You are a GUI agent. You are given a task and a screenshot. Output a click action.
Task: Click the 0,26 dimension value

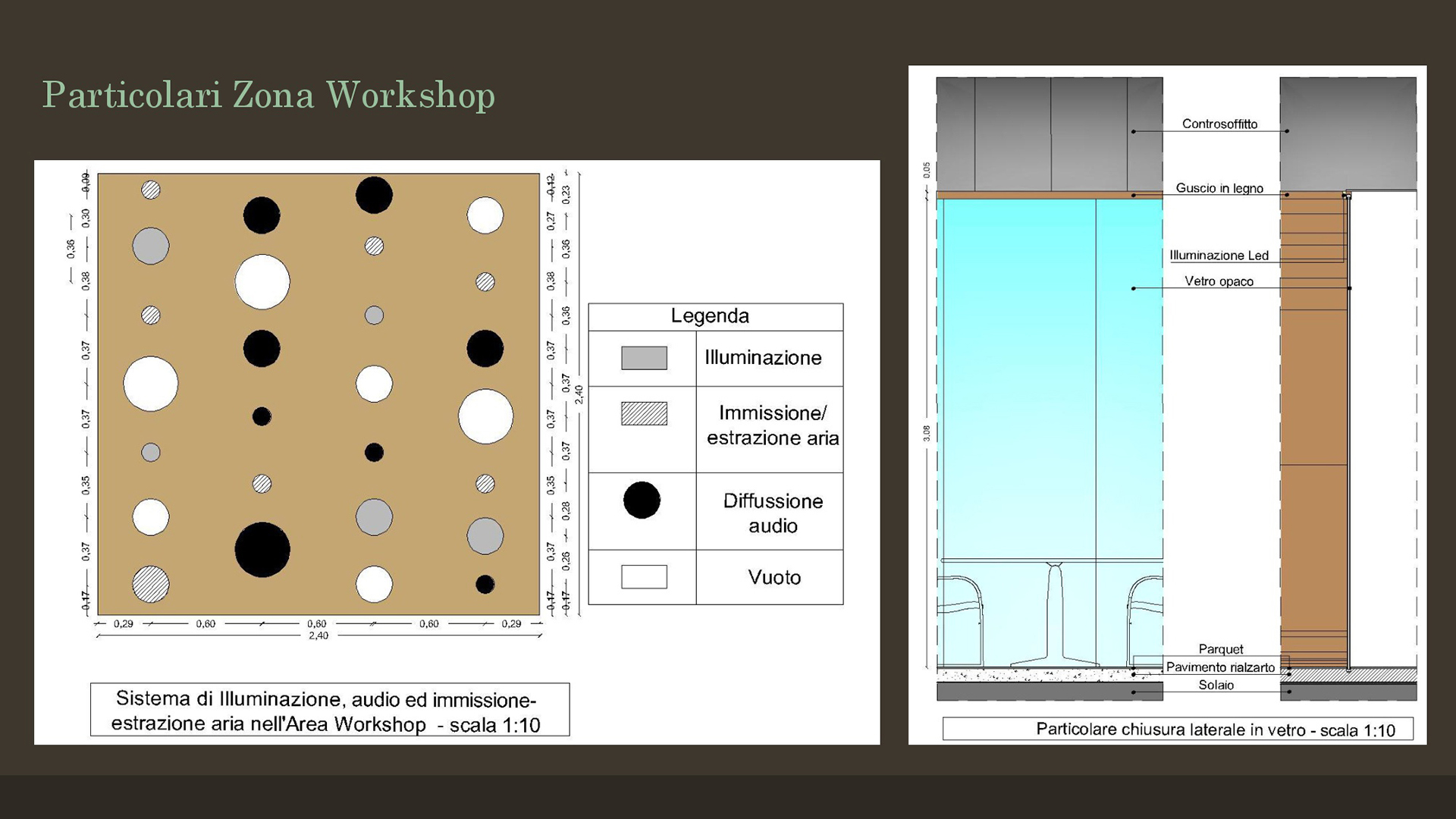click(x=566, y=561)
